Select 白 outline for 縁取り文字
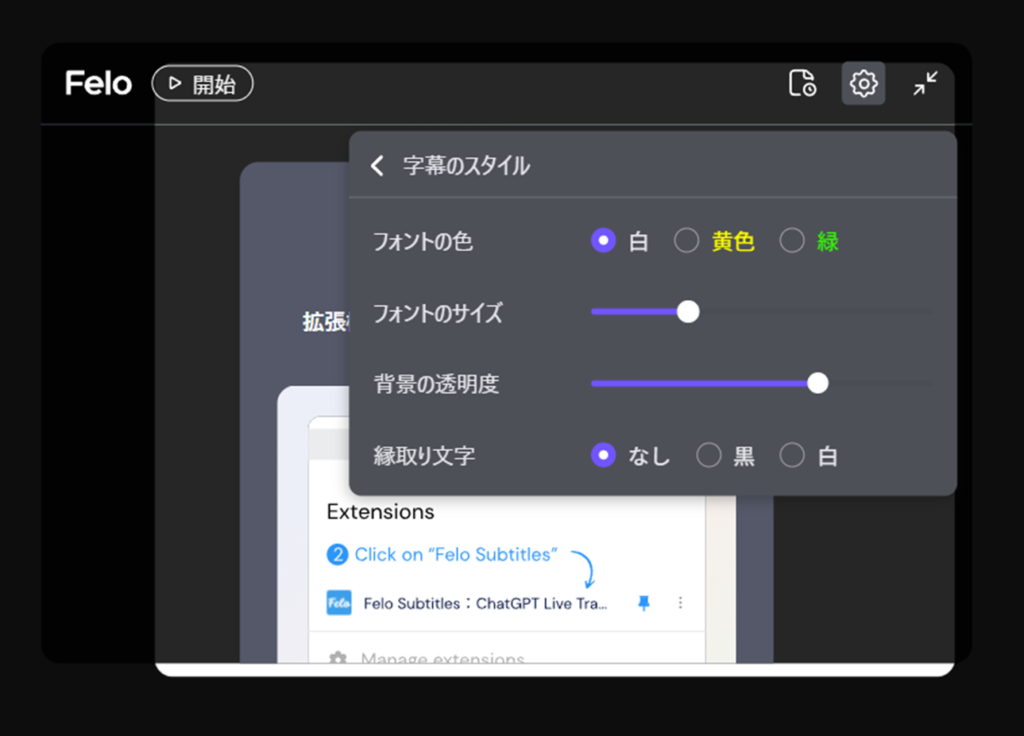Screen dimensions: 1024x736 click(792, 456)
